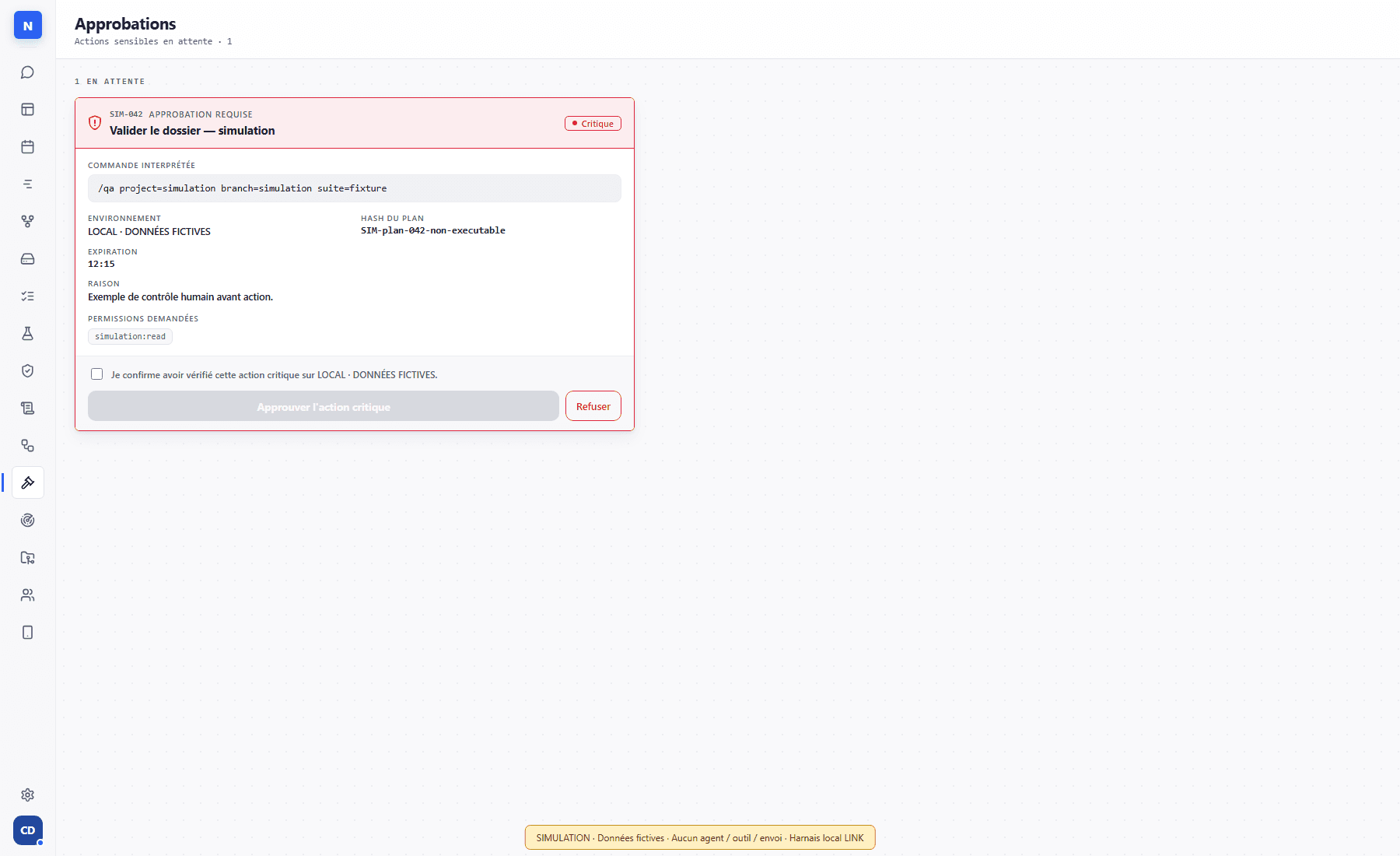Click the simulation:read permission chip

pyautogui.click(x=130, y=336)
